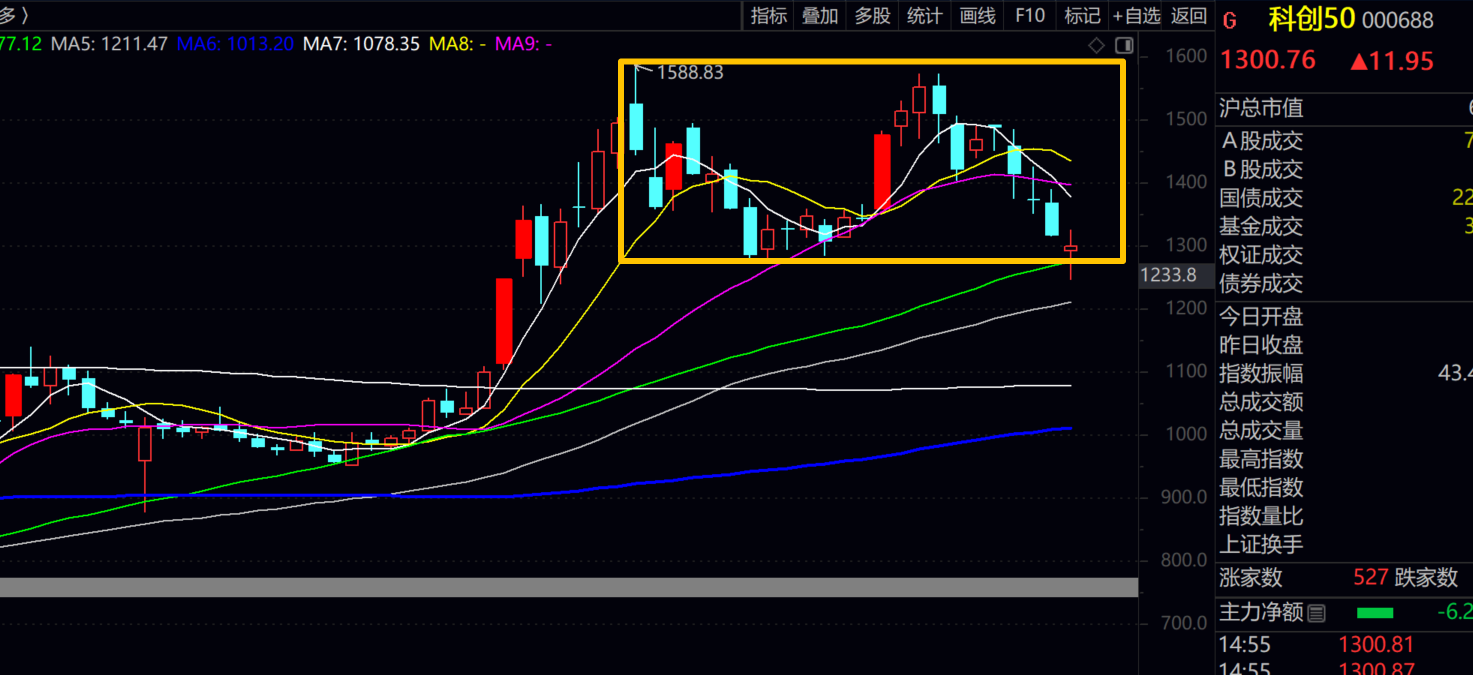The width and height of the screenshot is (1473, 675).
Task: Open the list icon beside 主力净额
Action: click(x=1316, y=613)
